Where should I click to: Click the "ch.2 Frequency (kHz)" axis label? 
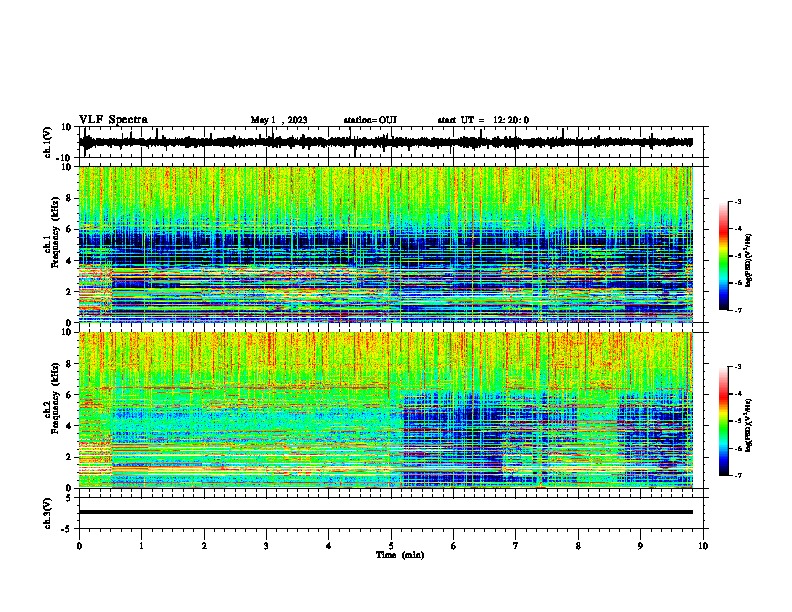click(x=51, y=399)
